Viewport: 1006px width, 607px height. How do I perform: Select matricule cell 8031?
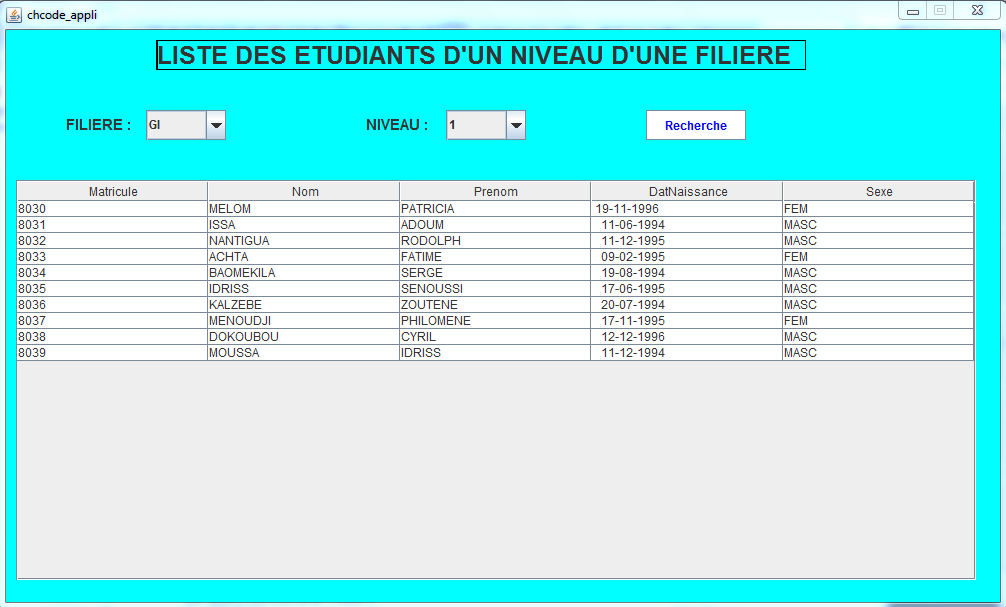coord(112,225)
